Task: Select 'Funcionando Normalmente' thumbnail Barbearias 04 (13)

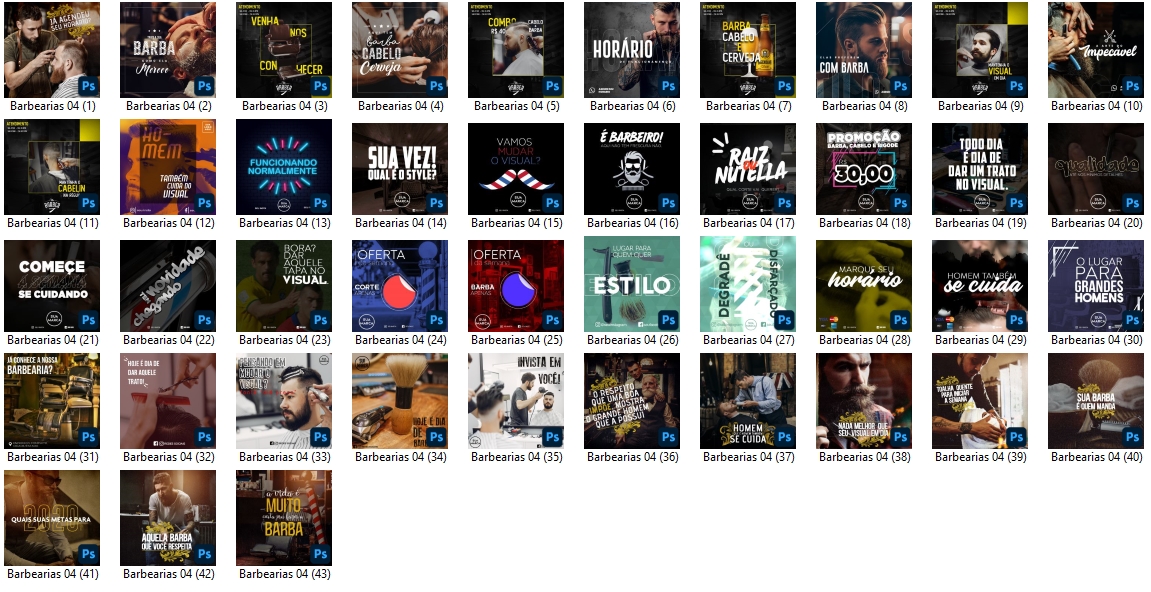Action: pyautogui.click(x=284, y=168)
